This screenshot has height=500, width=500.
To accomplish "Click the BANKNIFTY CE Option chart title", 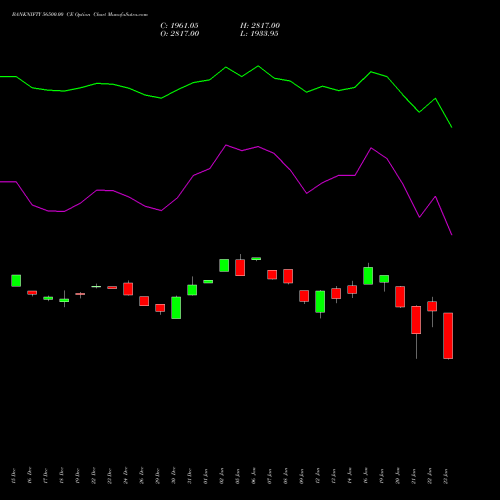I will click(x=80, y=15).
